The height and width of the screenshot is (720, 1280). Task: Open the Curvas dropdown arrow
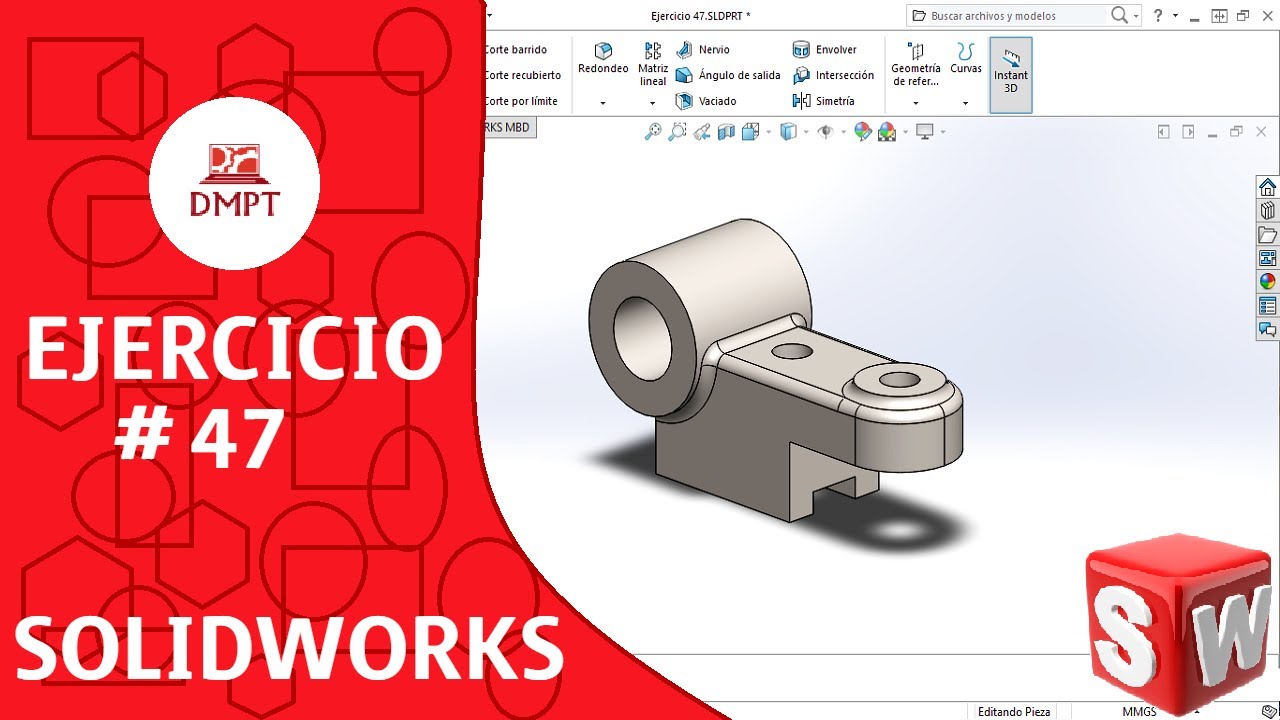coord(966,103)
